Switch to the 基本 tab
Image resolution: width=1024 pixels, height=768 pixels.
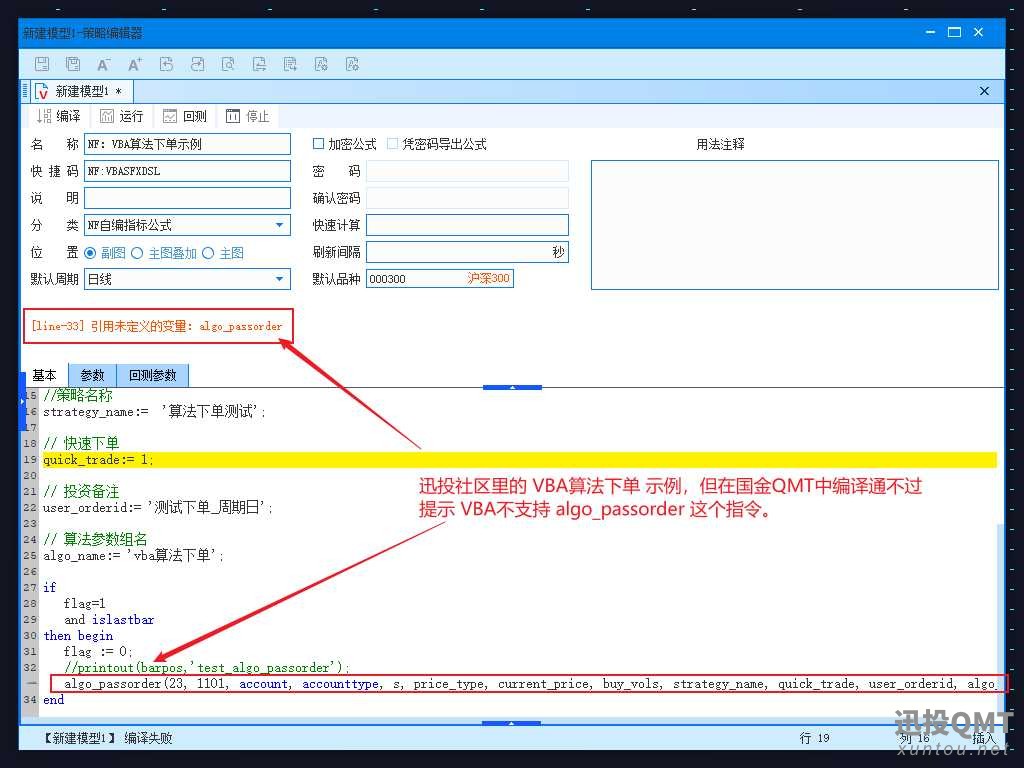click(x=44, y=375)
